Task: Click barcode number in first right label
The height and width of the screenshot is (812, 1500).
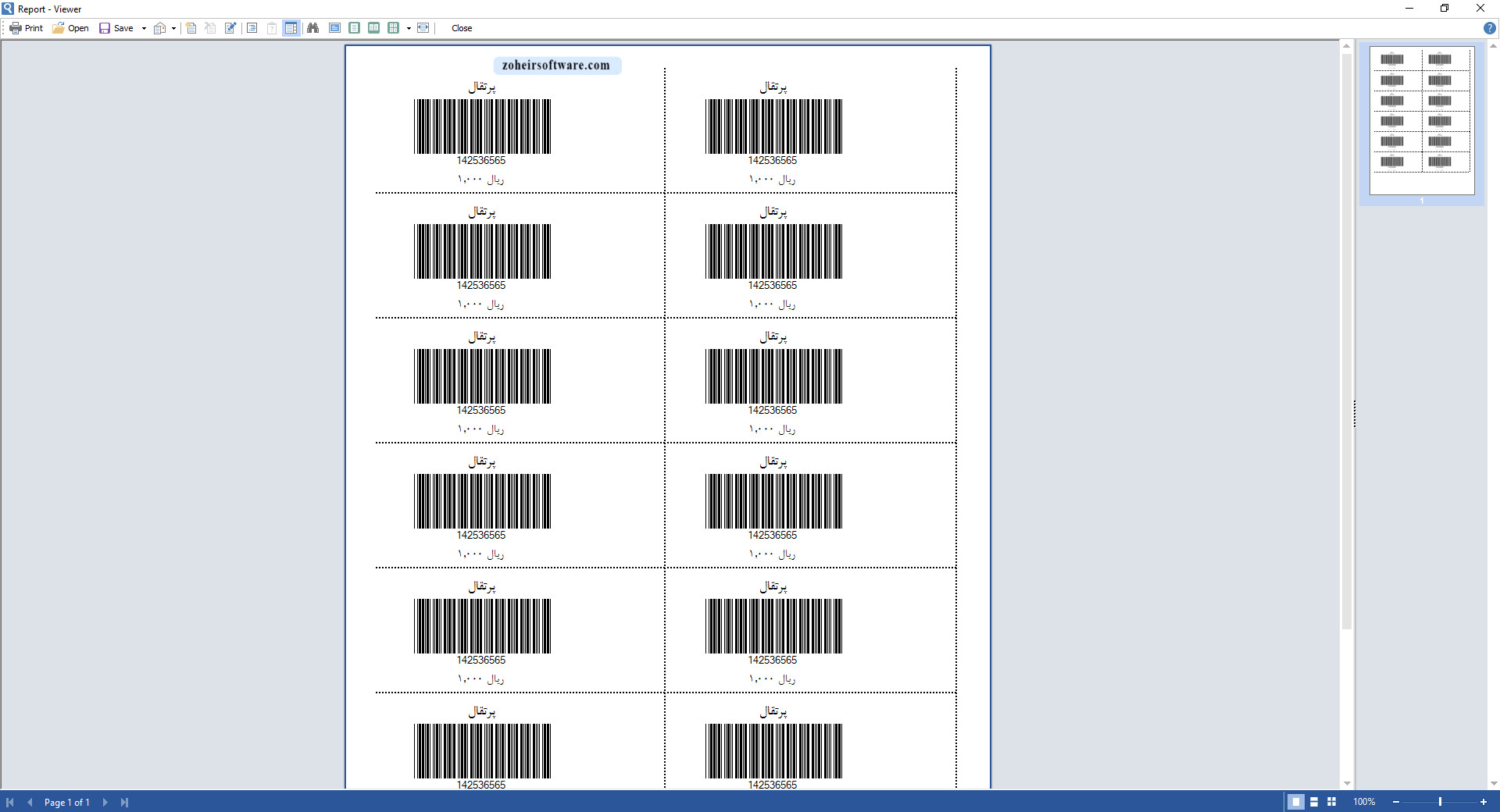Action: (x=773, y=161)
